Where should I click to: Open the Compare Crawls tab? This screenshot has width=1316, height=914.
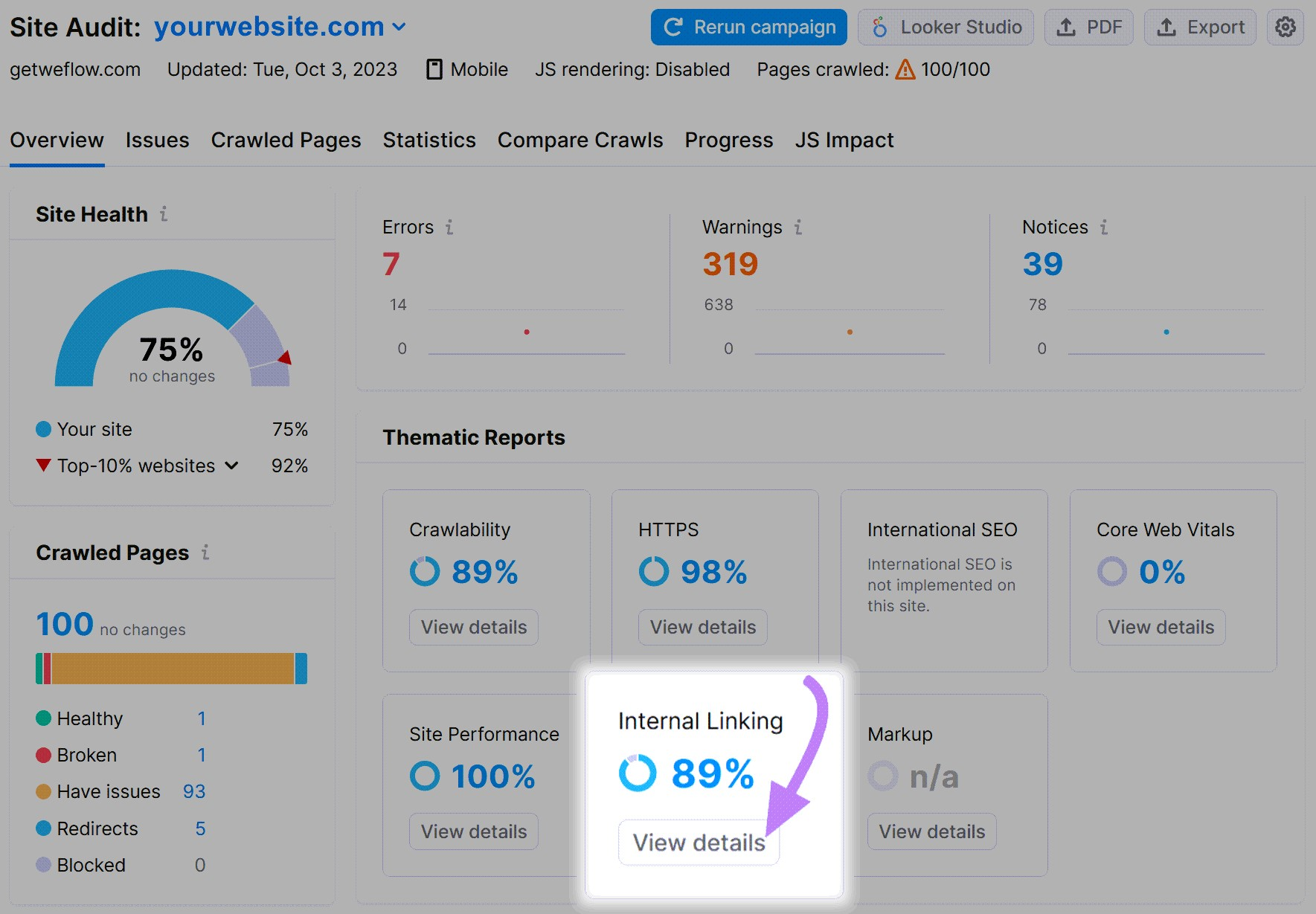point(580,140)
